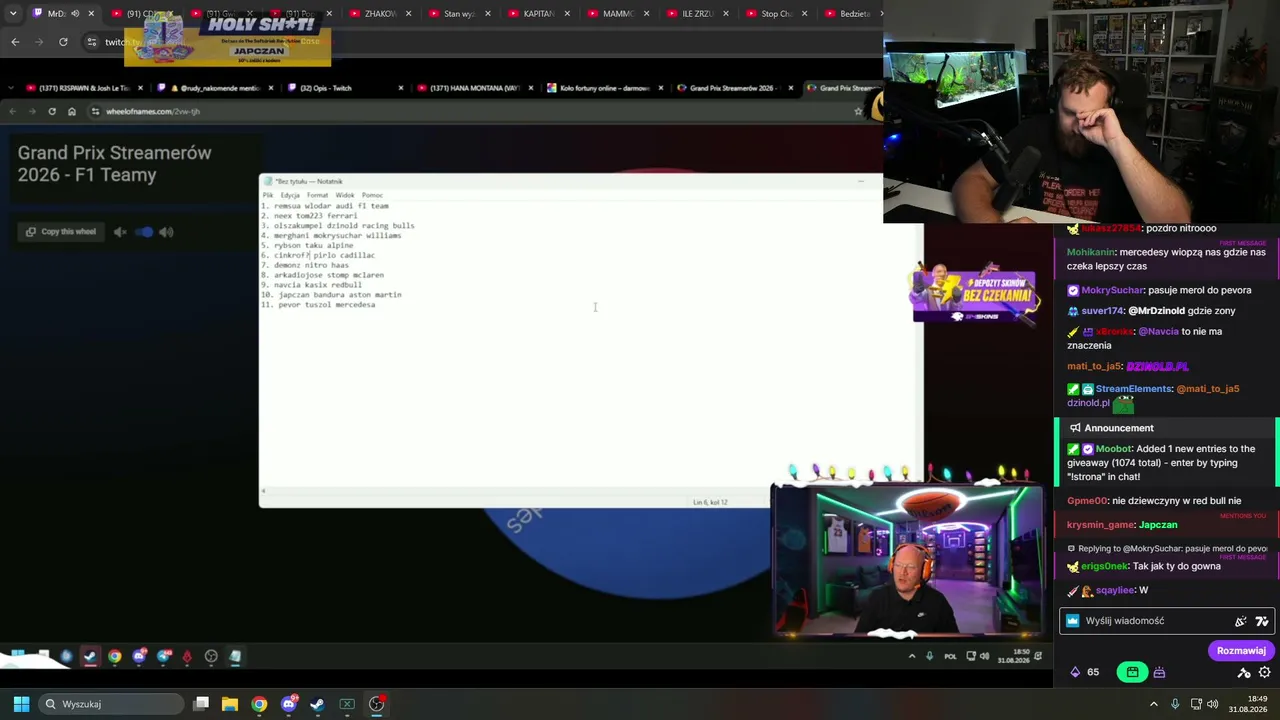The image size is (1280, 720).
Task: Click the muted speaker icon beside the wheel volume slider
Action: (x=120, y=232)
